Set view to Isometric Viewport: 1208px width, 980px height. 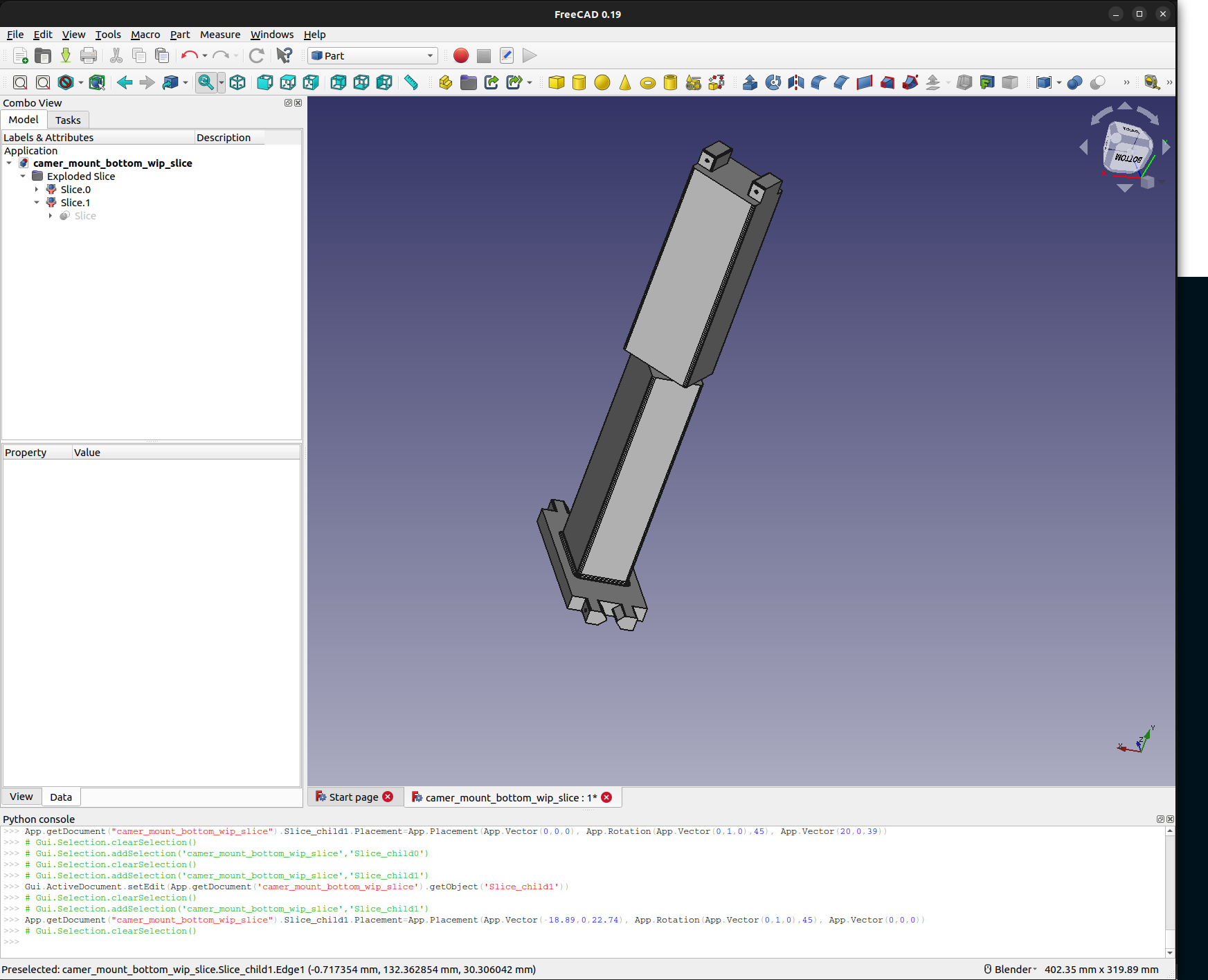[237, 82]
